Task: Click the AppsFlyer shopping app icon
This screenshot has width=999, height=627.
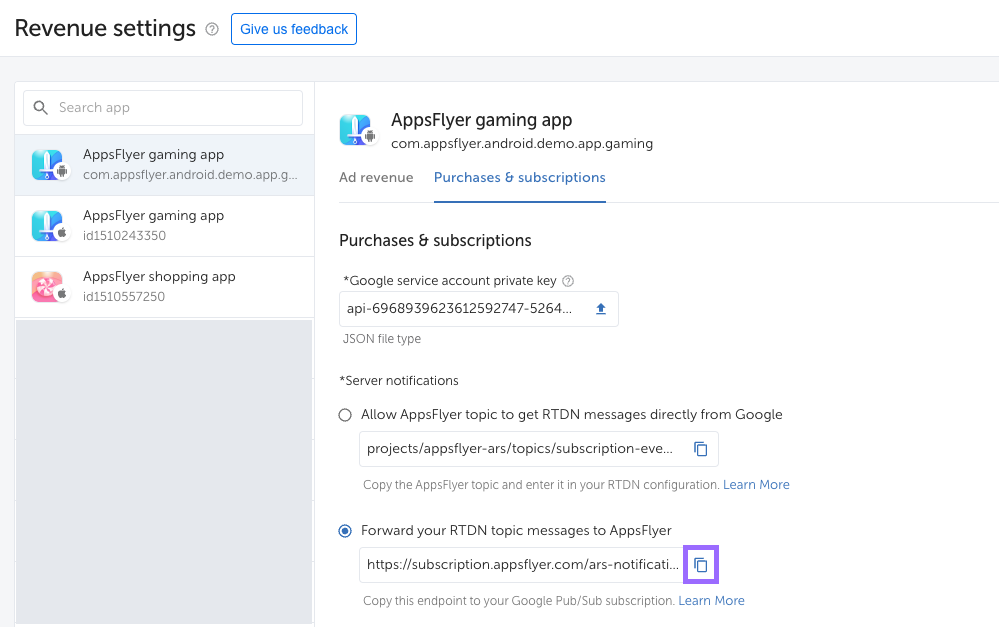Action: click(x=48, y=287)
